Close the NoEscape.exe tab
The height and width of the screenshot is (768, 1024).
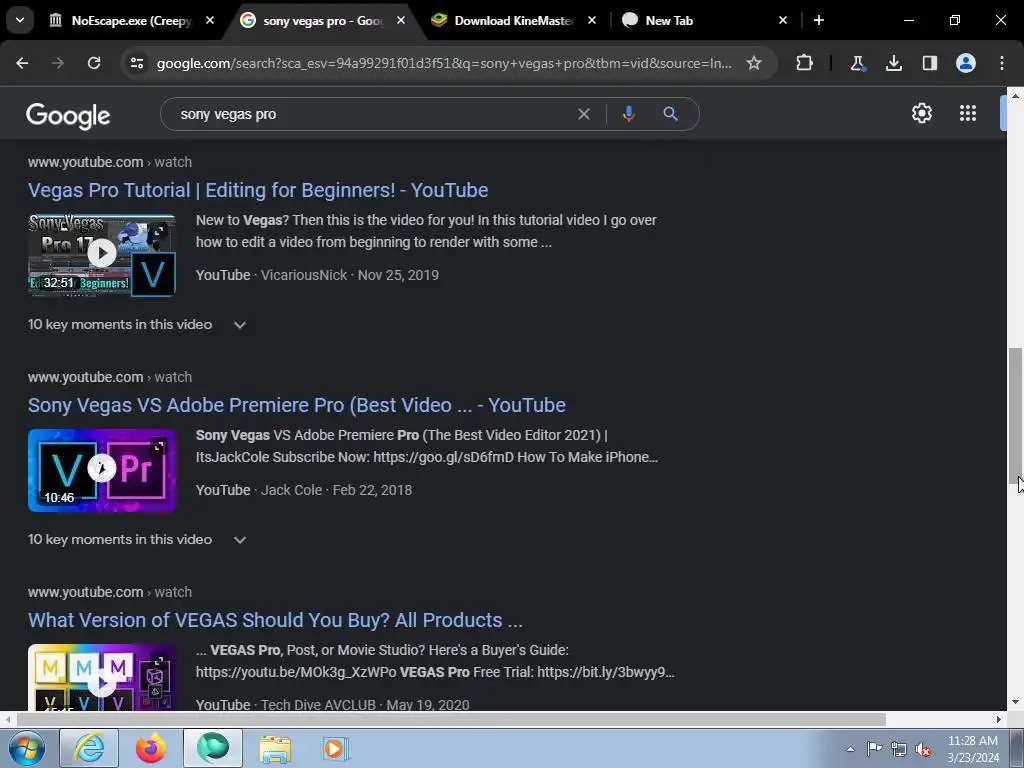(210, 20)
